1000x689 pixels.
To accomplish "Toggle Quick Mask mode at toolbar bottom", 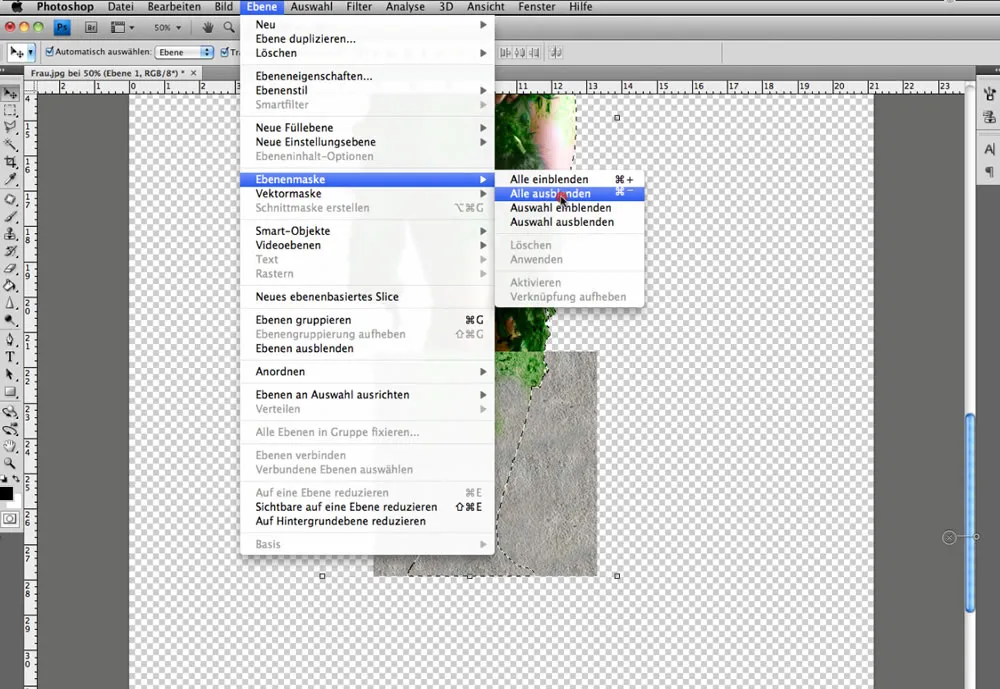I will (11, 519).
